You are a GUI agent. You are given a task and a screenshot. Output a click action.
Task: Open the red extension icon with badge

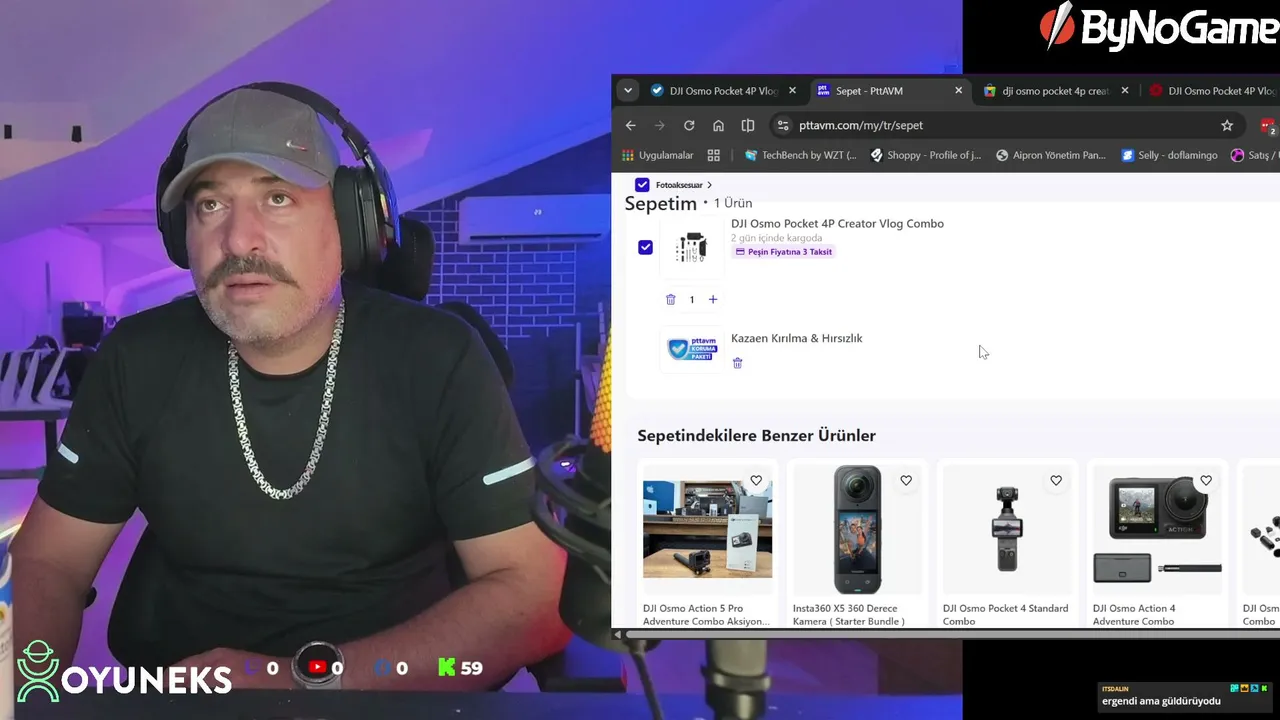pyautogui.click(x=1268, y=126)
